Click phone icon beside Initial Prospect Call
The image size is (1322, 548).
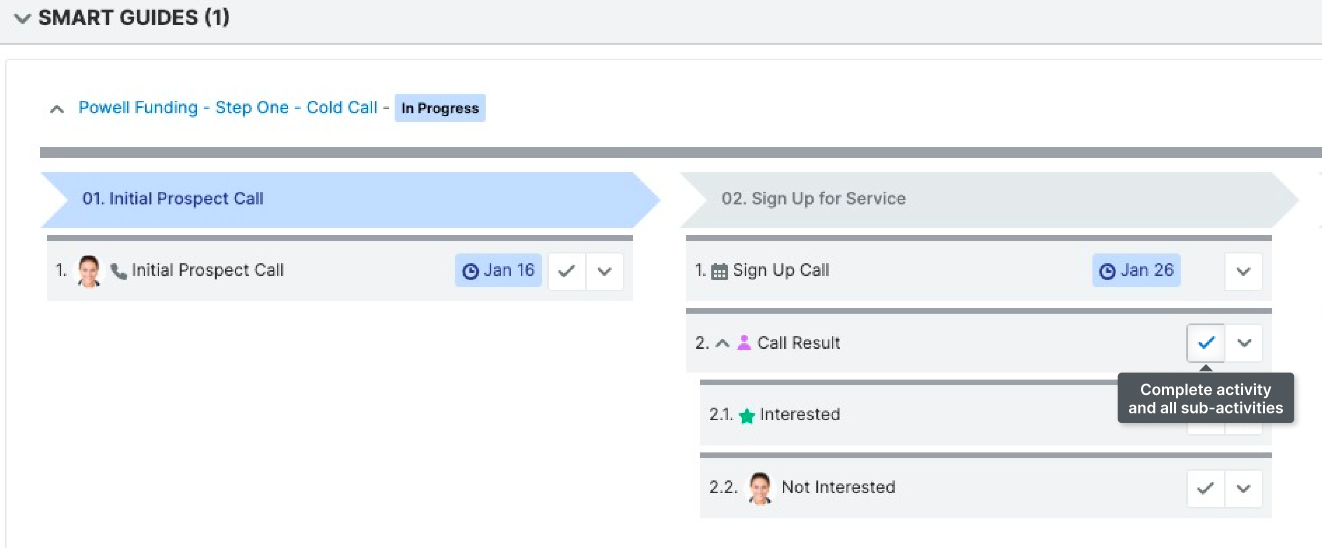click(118, 271)
